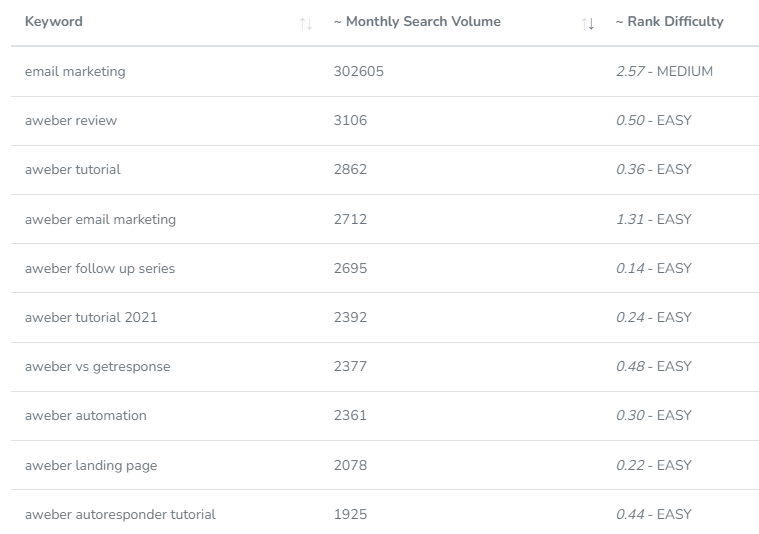Sort by Monthly Search Volume arrows

(588, 23)
